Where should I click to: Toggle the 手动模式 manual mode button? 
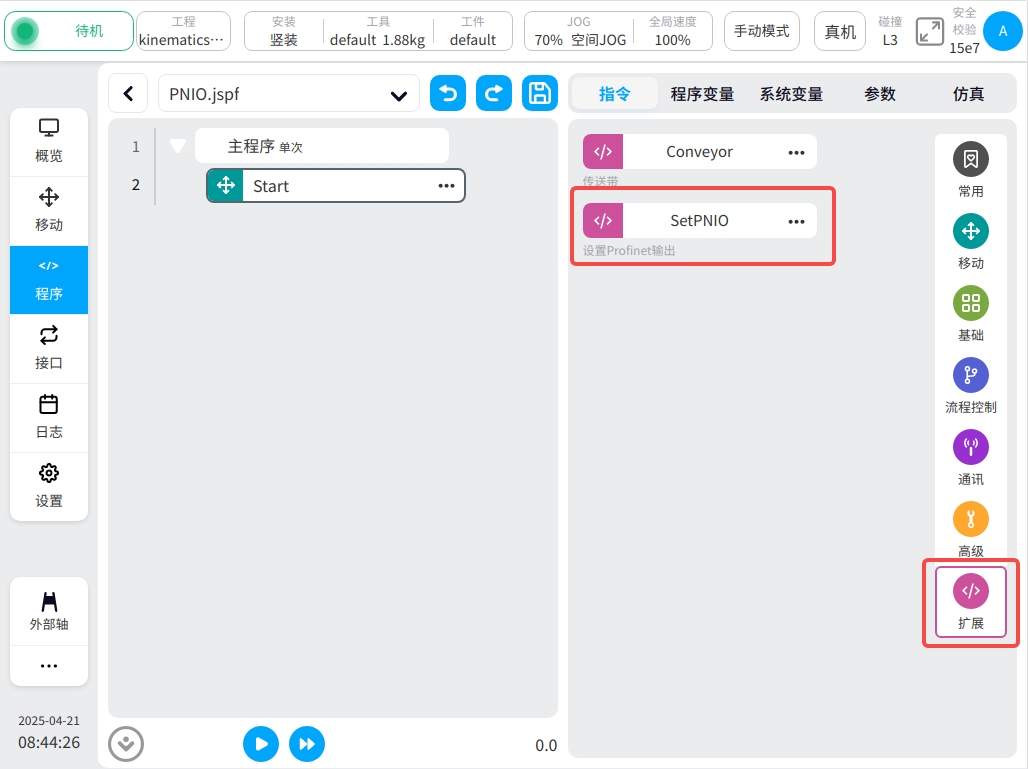pyautogui.click(x=762, y=31)
